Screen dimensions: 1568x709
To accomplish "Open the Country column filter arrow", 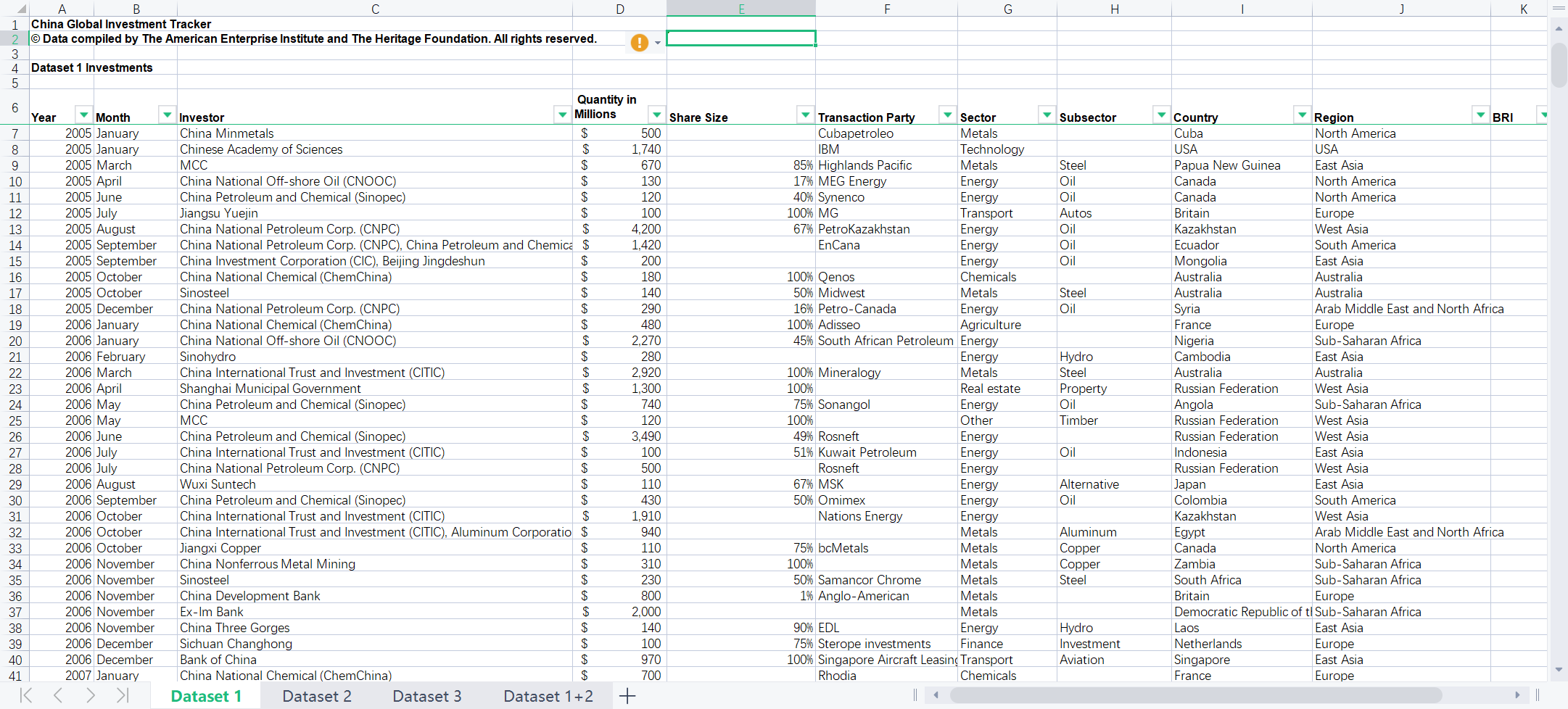I will (1302, 115).
